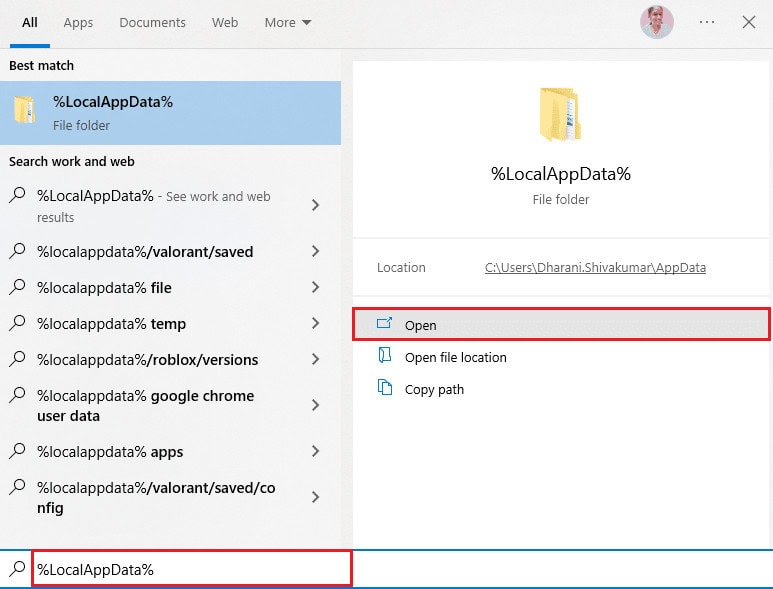Click search icon beside '%localappdata%/roblox/versions'

click(17, 359)
